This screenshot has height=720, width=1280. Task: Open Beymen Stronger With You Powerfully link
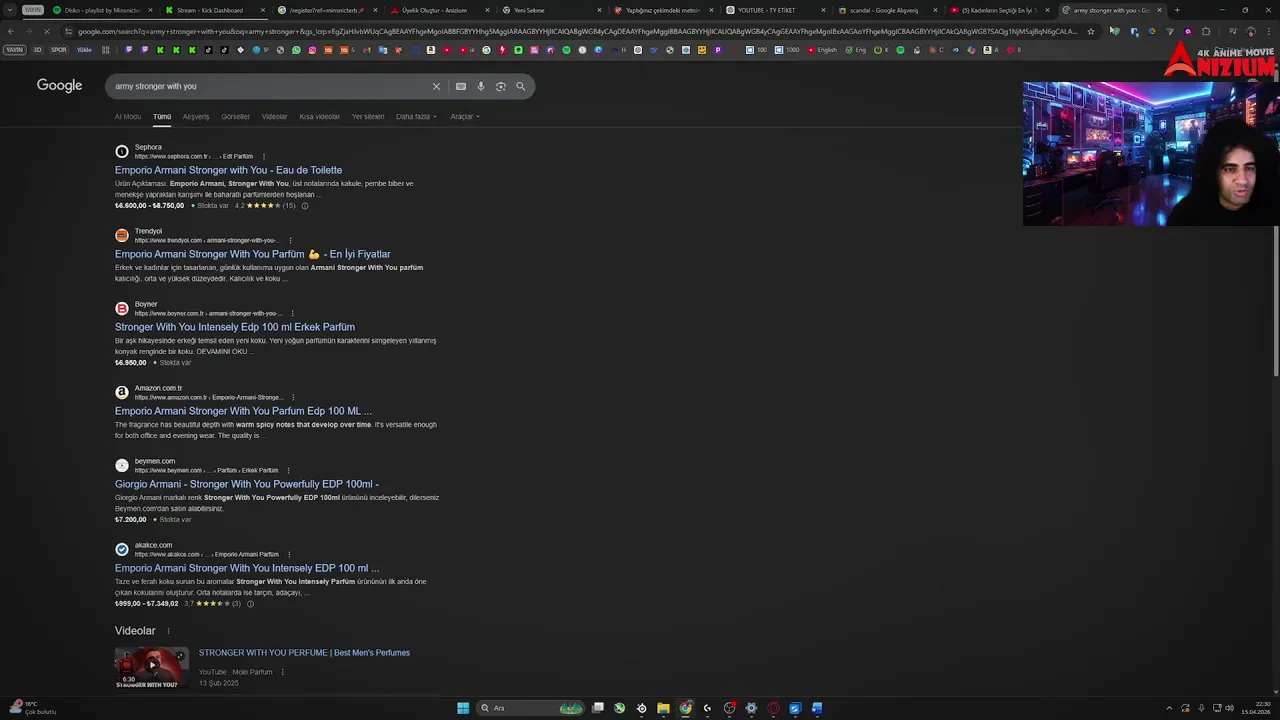point(247,484)
